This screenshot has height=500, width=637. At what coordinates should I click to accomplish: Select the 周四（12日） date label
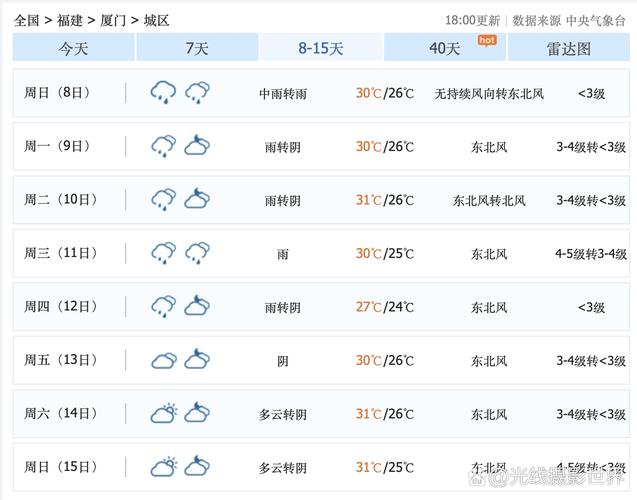pos(61,307)
